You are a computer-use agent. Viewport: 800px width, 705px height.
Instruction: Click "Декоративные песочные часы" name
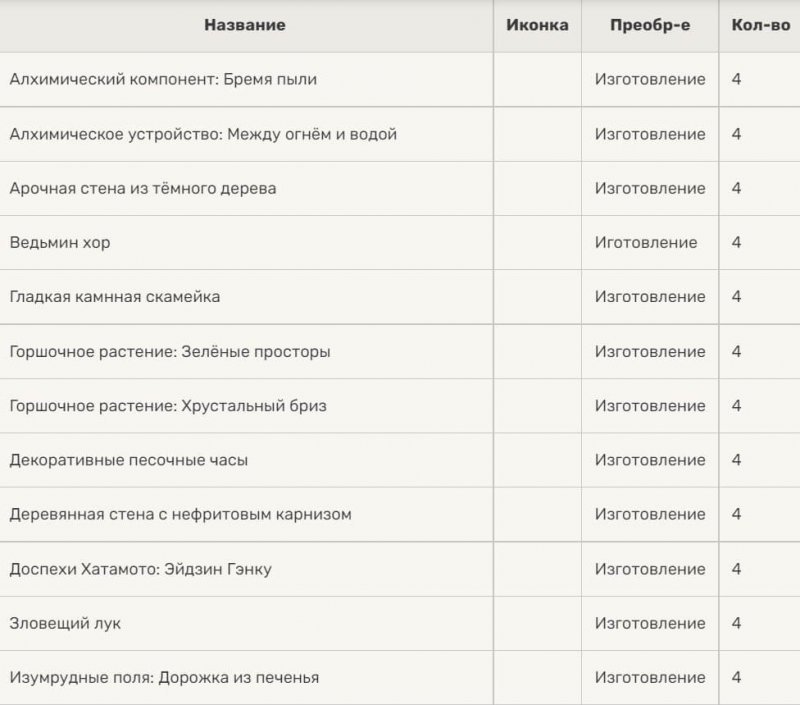coord(129,460)
